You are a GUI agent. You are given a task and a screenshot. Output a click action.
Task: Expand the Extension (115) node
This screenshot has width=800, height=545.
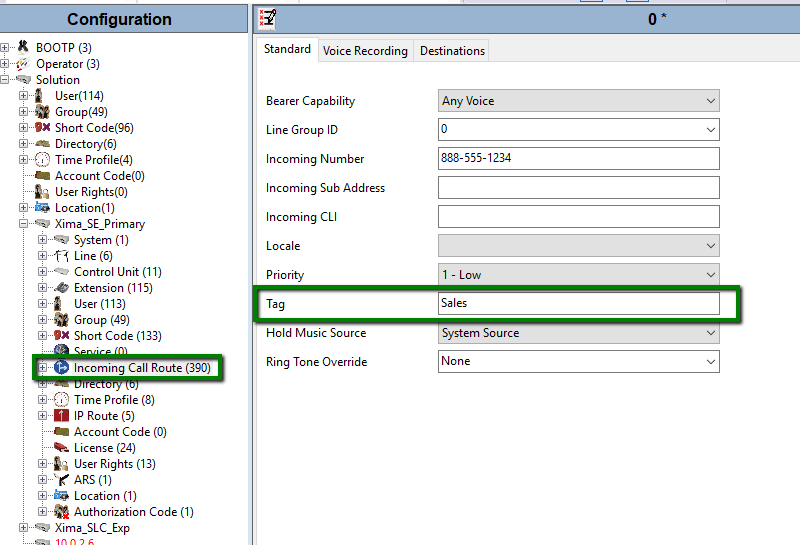point(42,287)
